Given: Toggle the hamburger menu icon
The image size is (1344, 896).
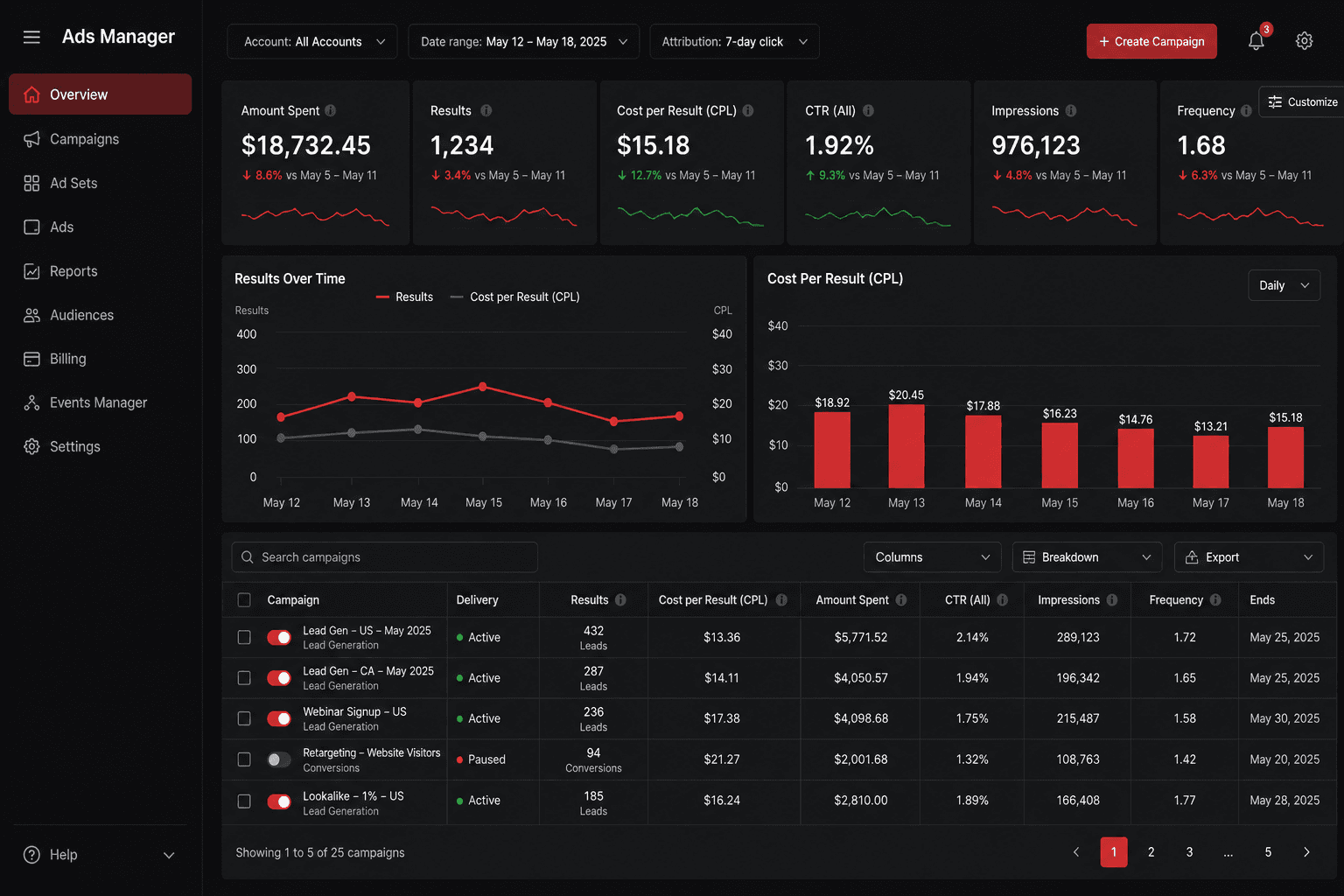Looking at the screenshot, I should click(x=31, y=37).
